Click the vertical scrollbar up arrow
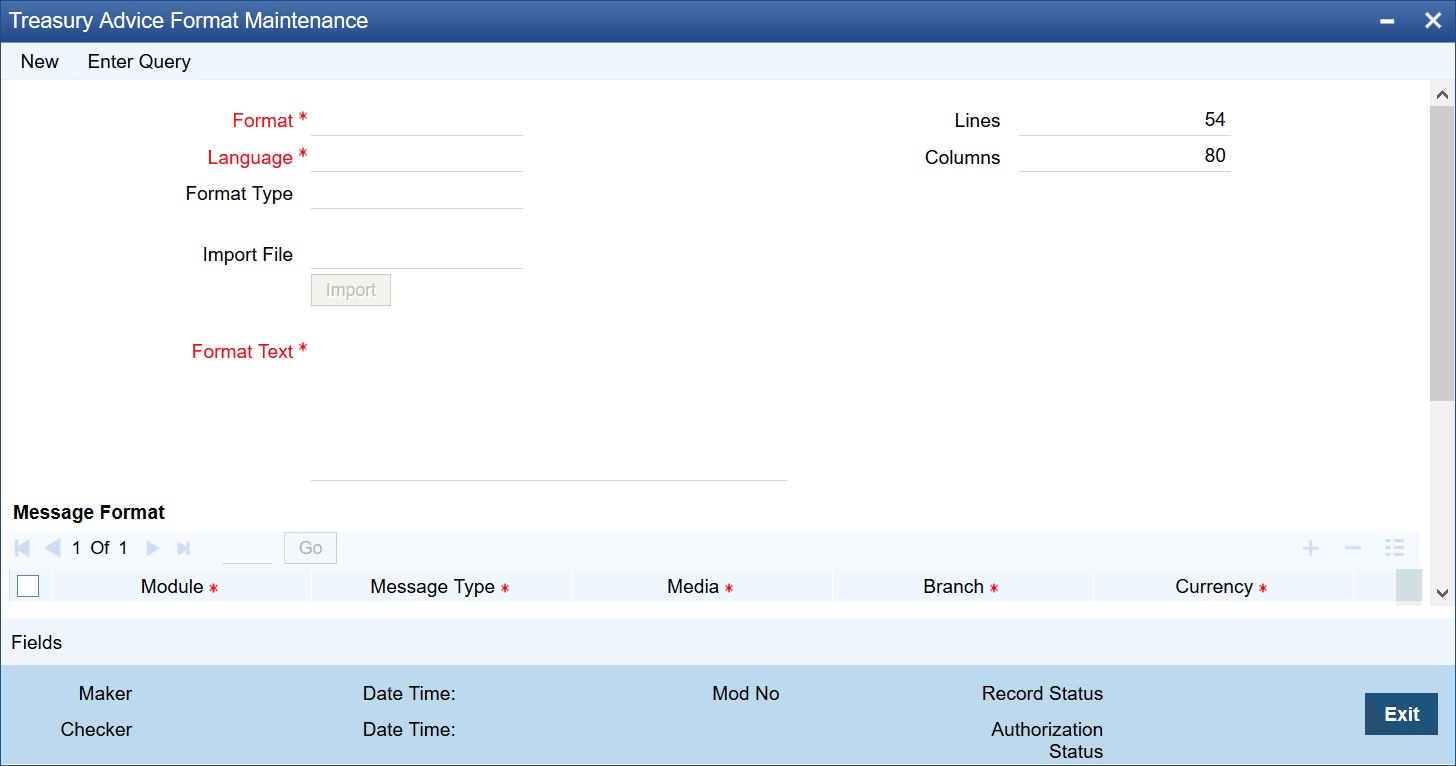1456x766 pixels. tap(1442, 94)
